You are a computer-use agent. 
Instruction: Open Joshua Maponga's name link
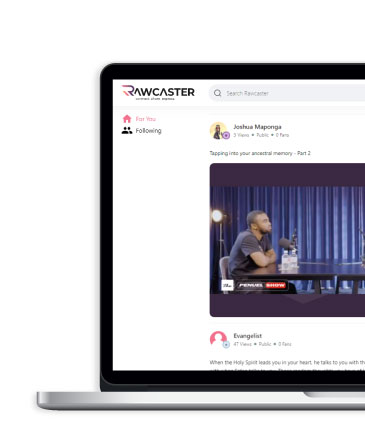(257, 127)
